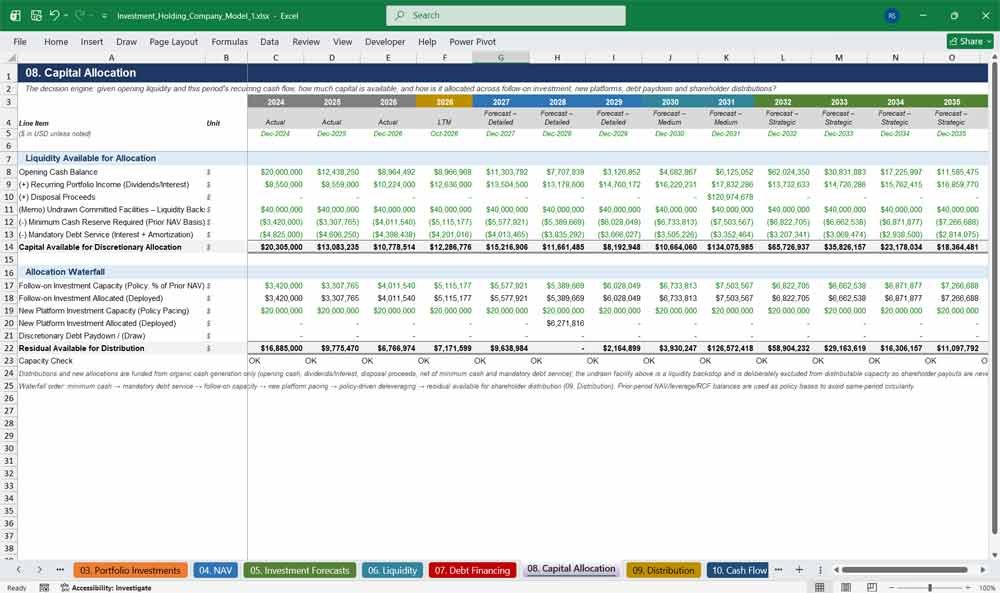Click Discretionary Debt Paydown / (Draw) label
The height and width of the screenshot is (593, 1000).
pos(82,336)
